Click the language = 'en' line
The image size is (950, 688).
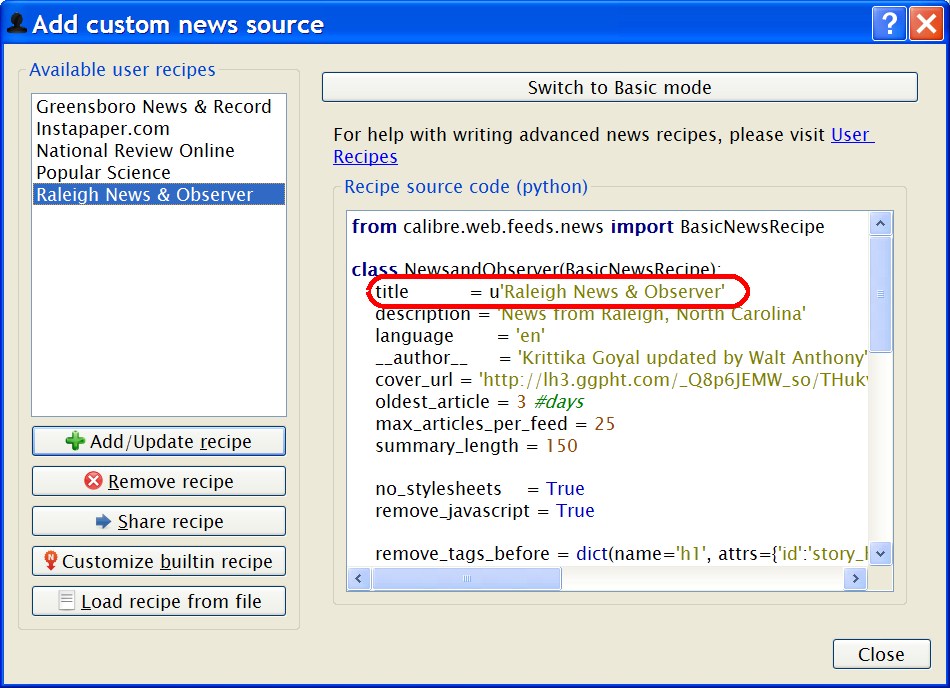(460, 336)
